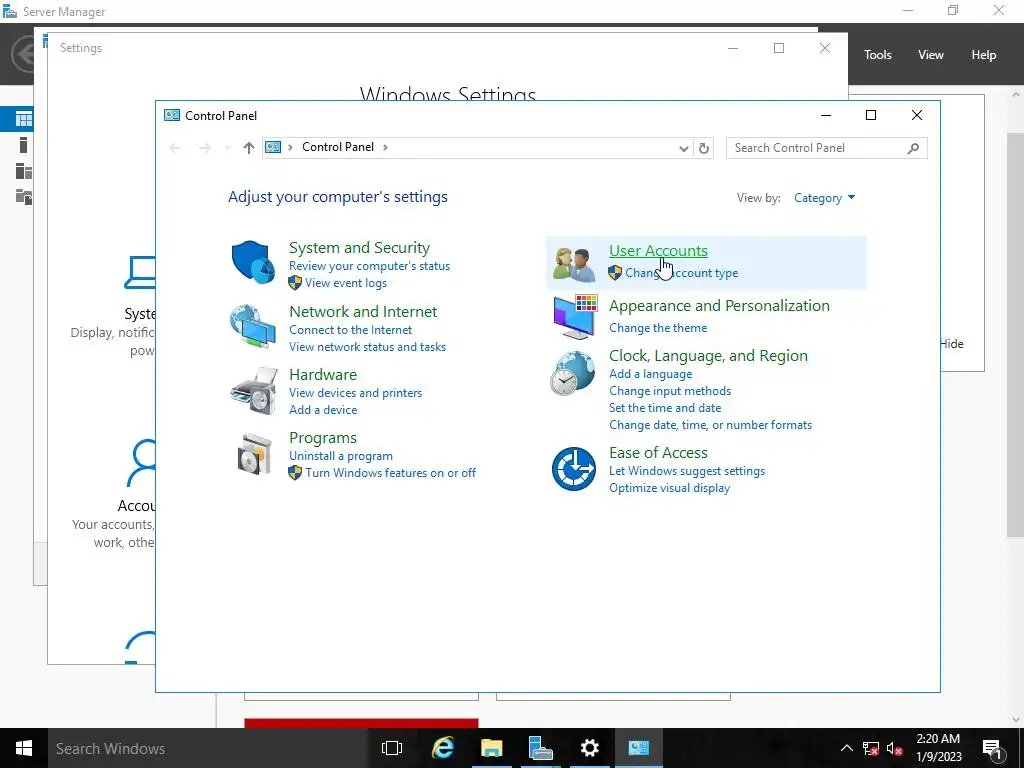Click Set the time and date

665,408
